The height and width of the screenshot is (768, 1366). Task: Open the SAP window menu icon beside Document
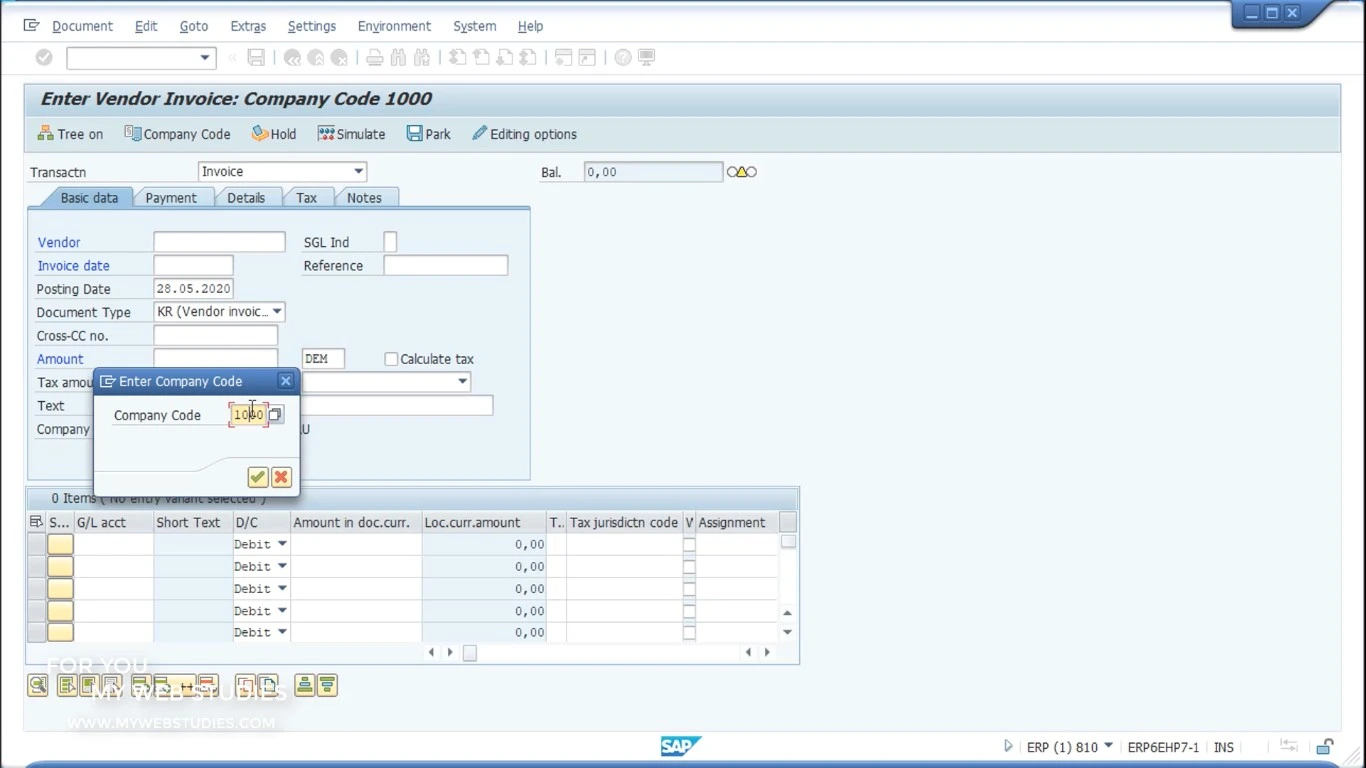click(31, 26)
